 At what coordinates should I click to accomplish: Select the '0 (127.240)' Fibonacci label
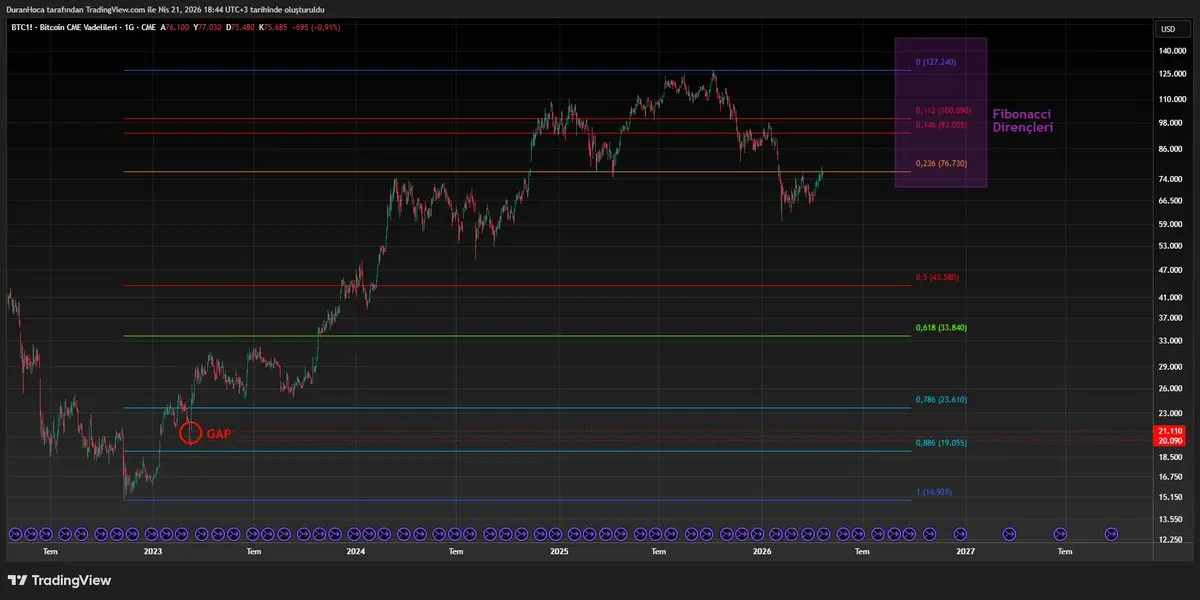[936, 62]
